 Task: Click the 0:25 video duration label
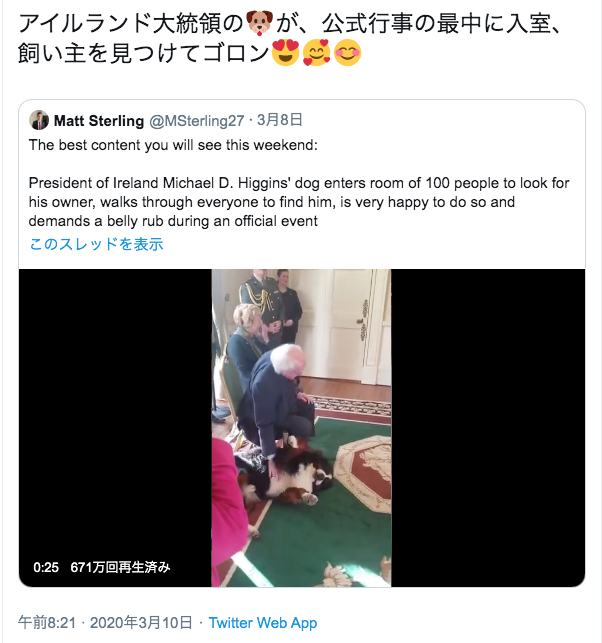(46, 568)
